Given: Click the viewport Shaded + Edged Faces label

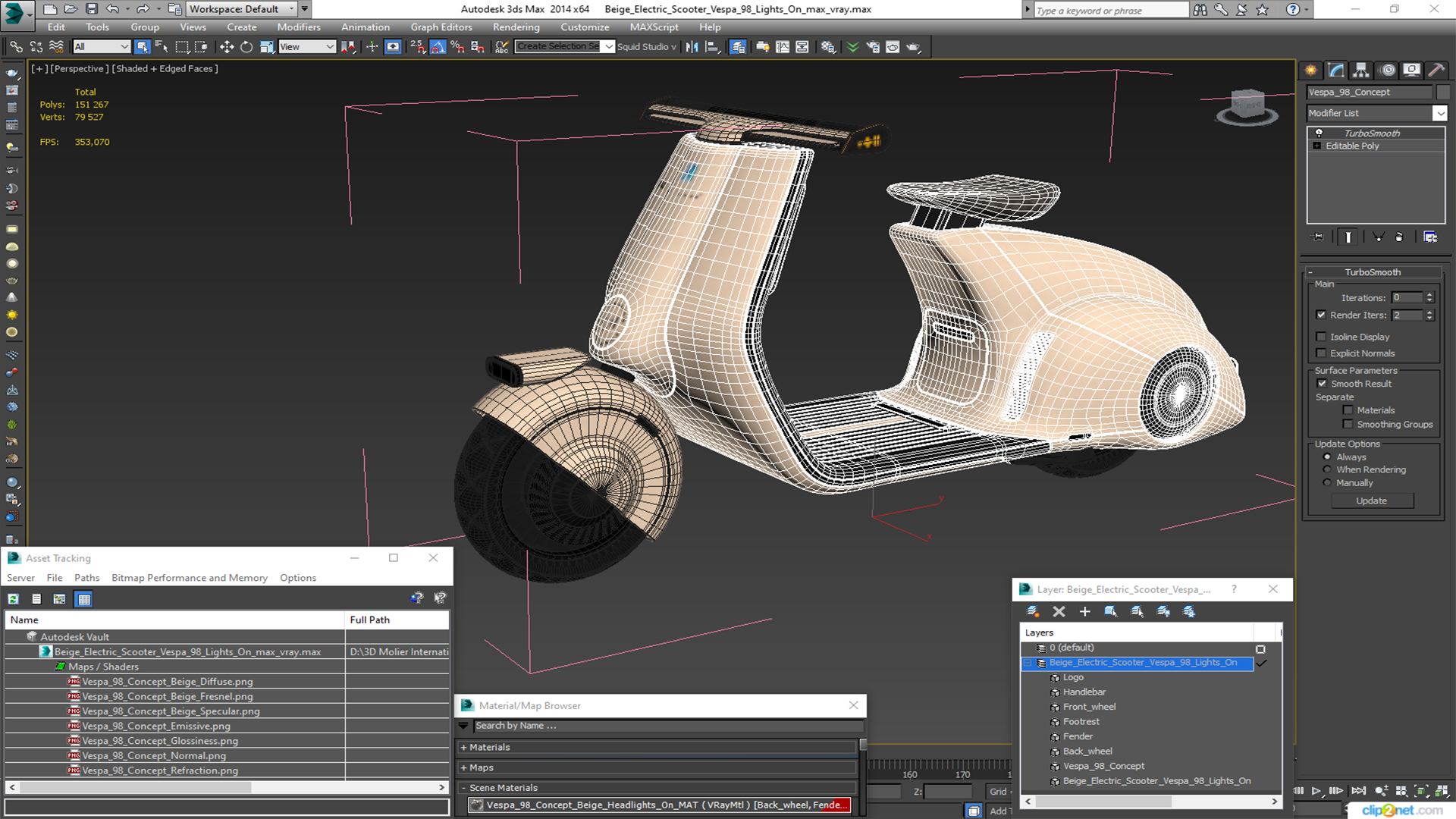Looking at the screenshot, I should 165,68.
